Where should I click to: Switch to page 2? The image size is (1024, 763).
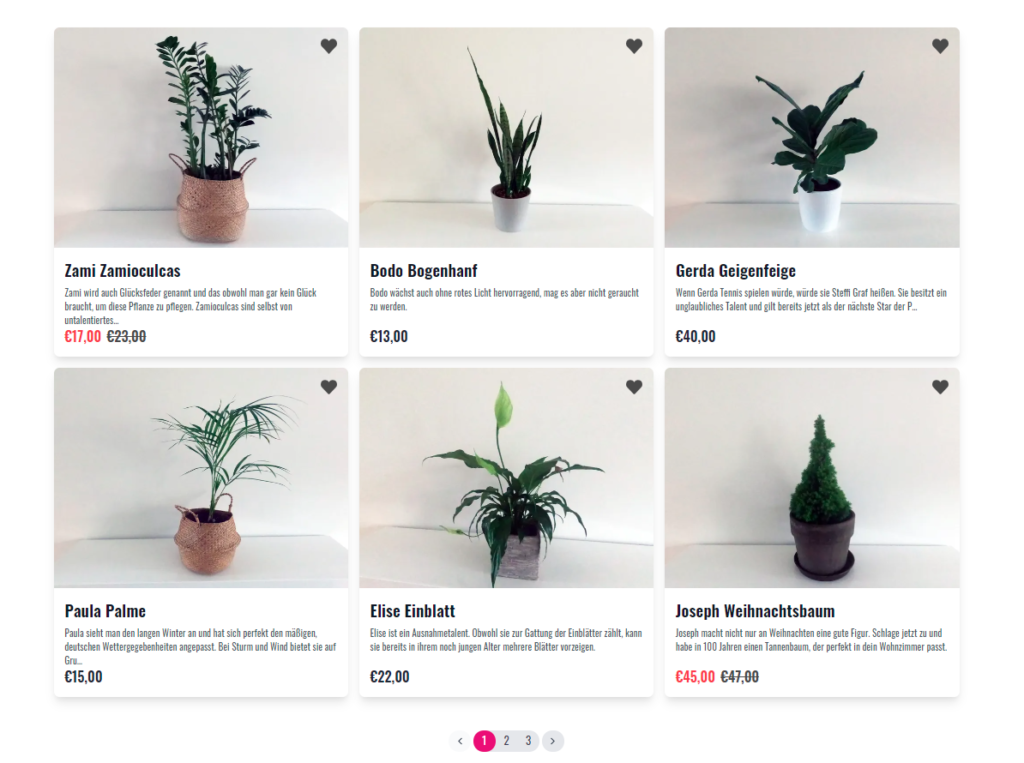click(x=506, y=741)
